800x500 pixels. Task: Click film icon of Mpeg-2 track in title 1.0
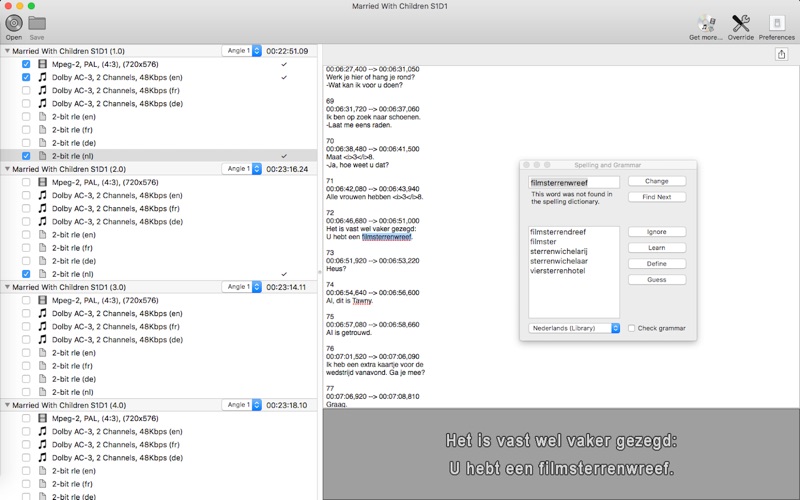(x=43, y=64)
